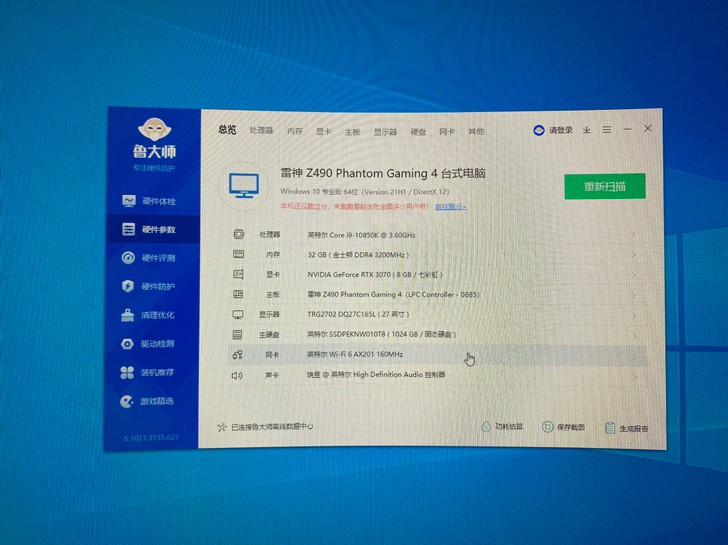
Task: Expand the 主硬盘 SSD row arrow
Action: [635, 335]
